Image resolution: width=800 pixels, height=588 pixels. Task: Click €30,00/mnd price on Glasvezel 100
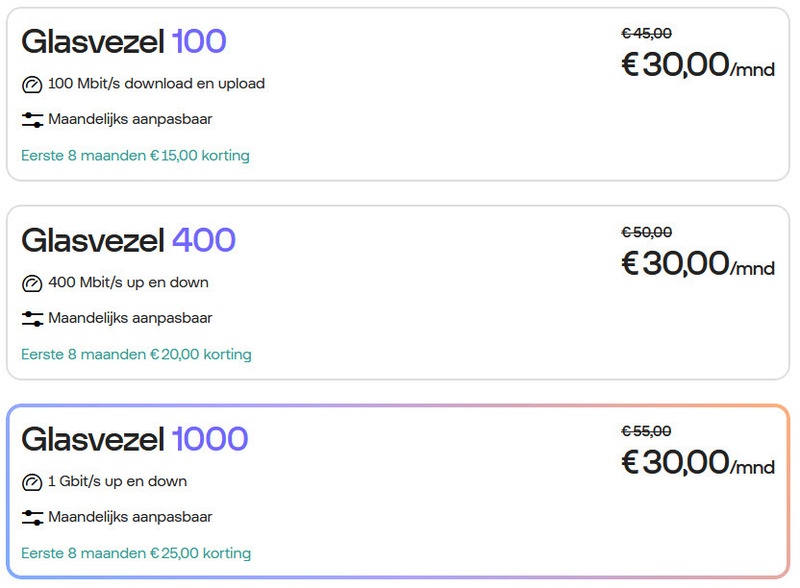point(698,65)
